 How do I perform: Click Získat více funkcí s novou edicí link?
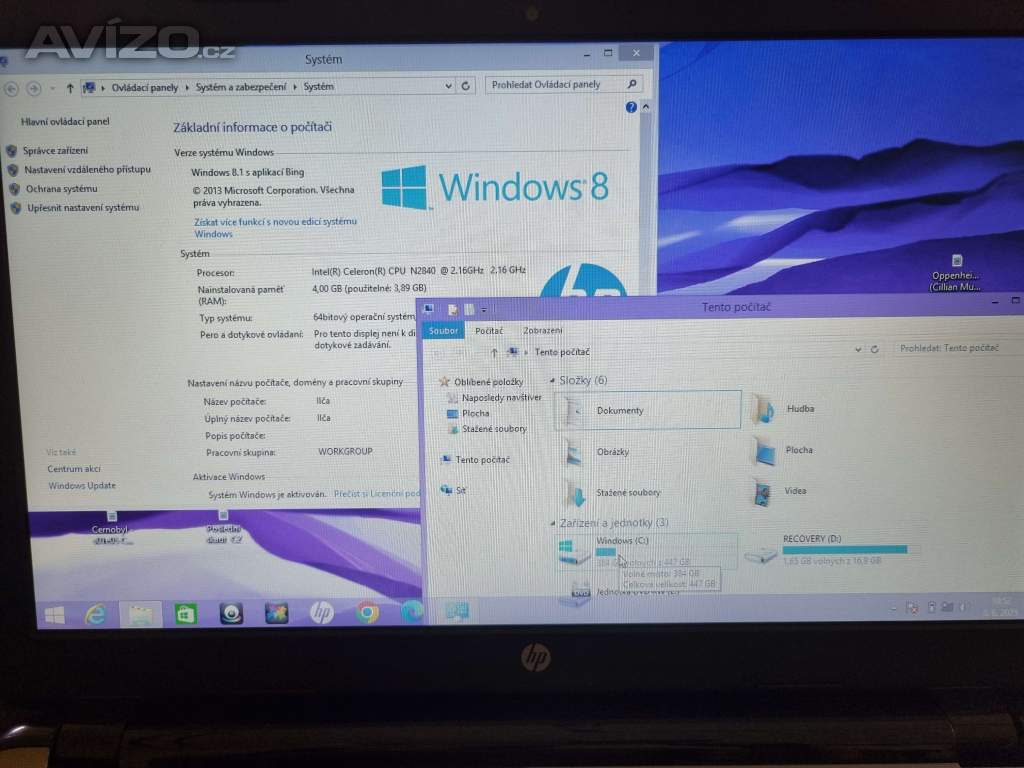pyautogui.click(x=275, y=228)
